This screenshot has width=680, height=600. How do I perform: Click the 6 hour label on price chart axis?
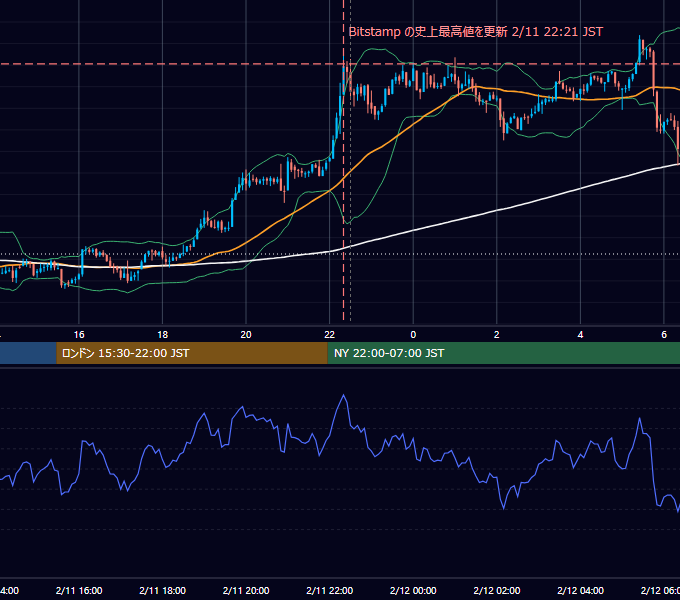pyautogui.click(x=664, y=335)
